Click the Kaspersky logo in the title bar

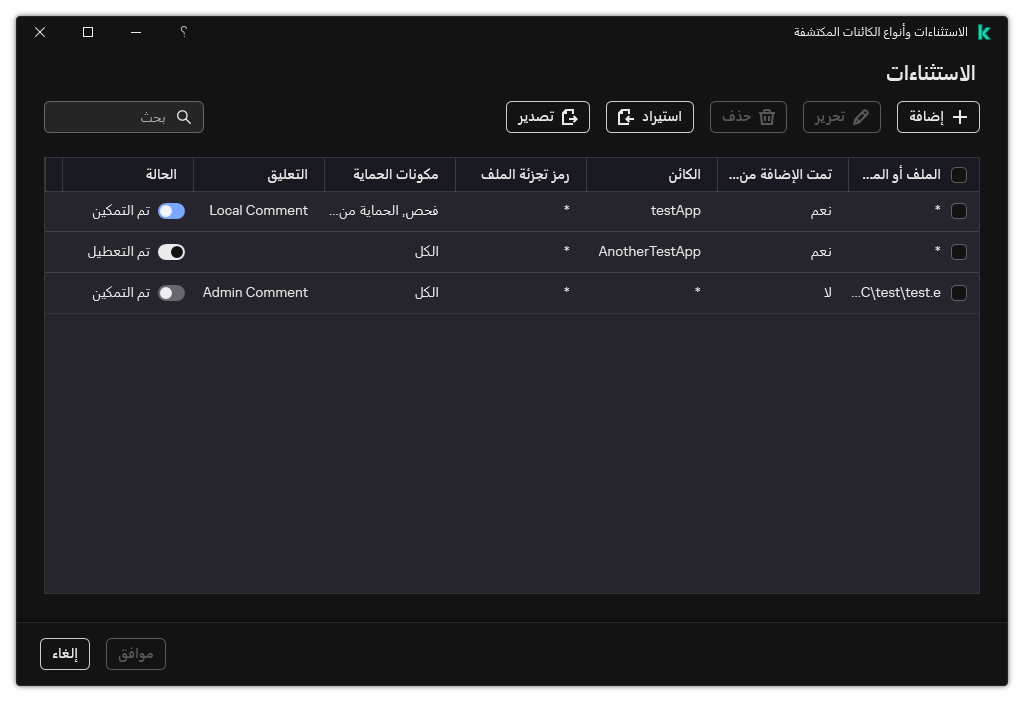click(984, 32)
